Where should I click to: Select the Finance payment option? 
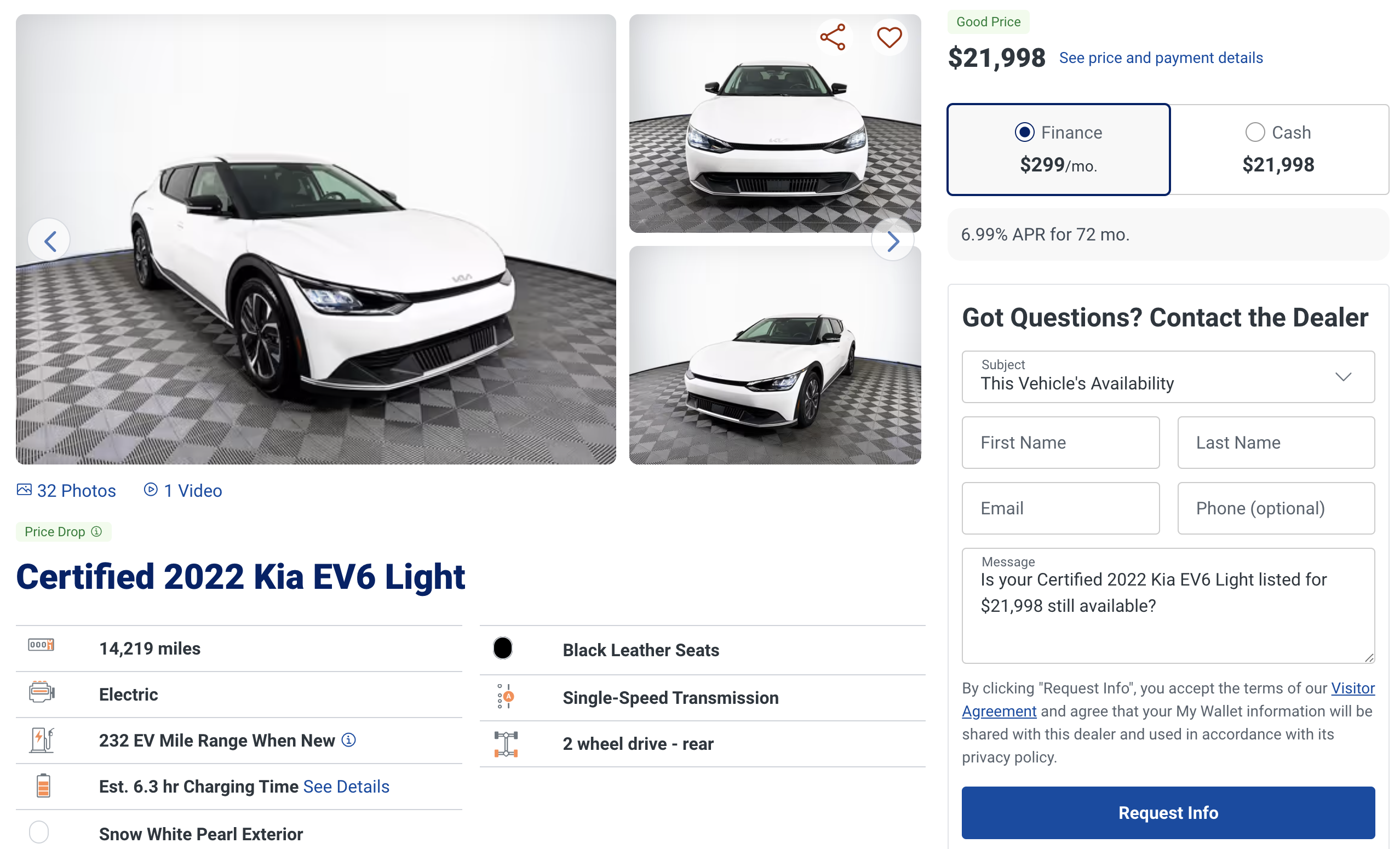[x=1024, y=133]
